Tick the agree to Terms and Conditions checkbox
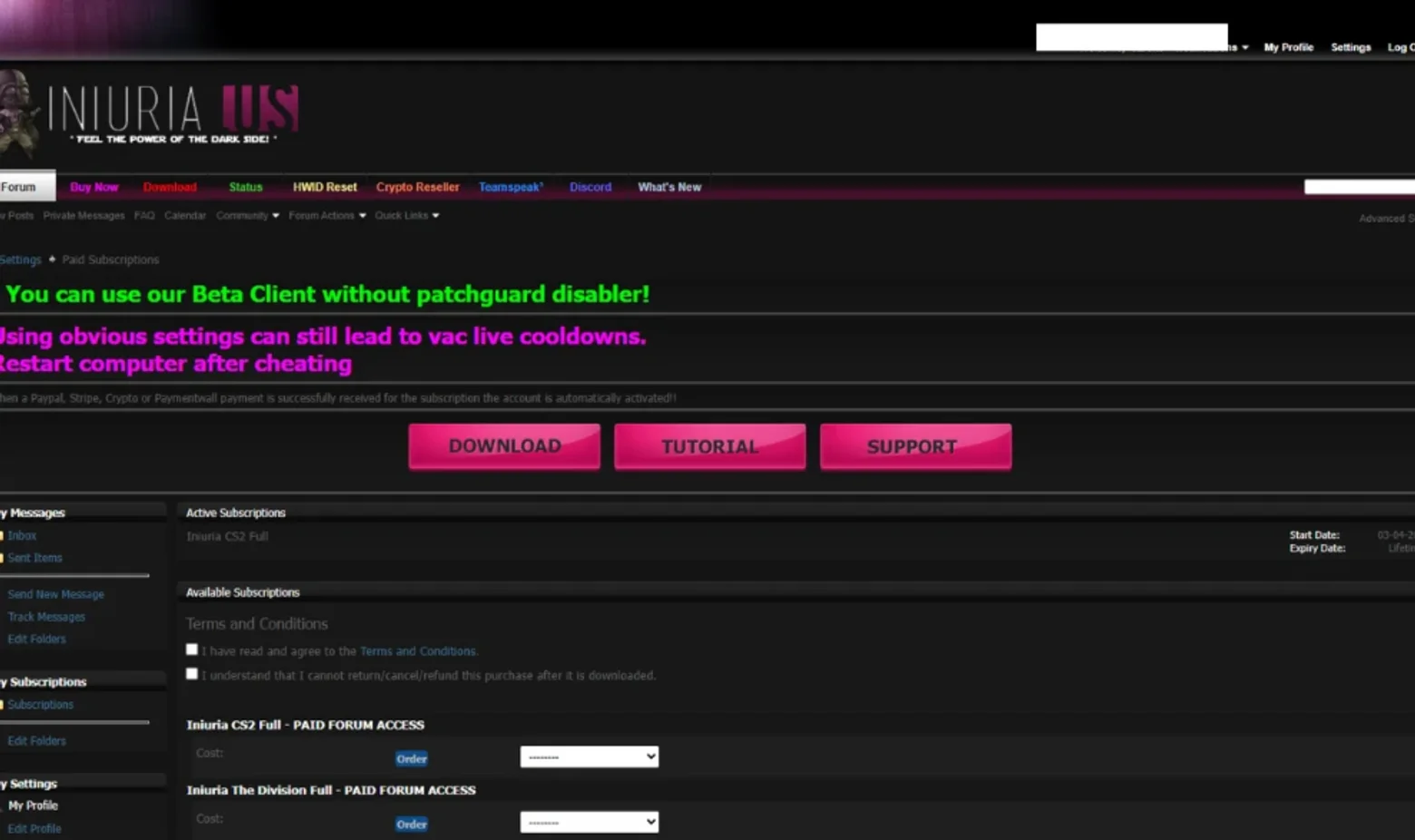 pos(191,650)
